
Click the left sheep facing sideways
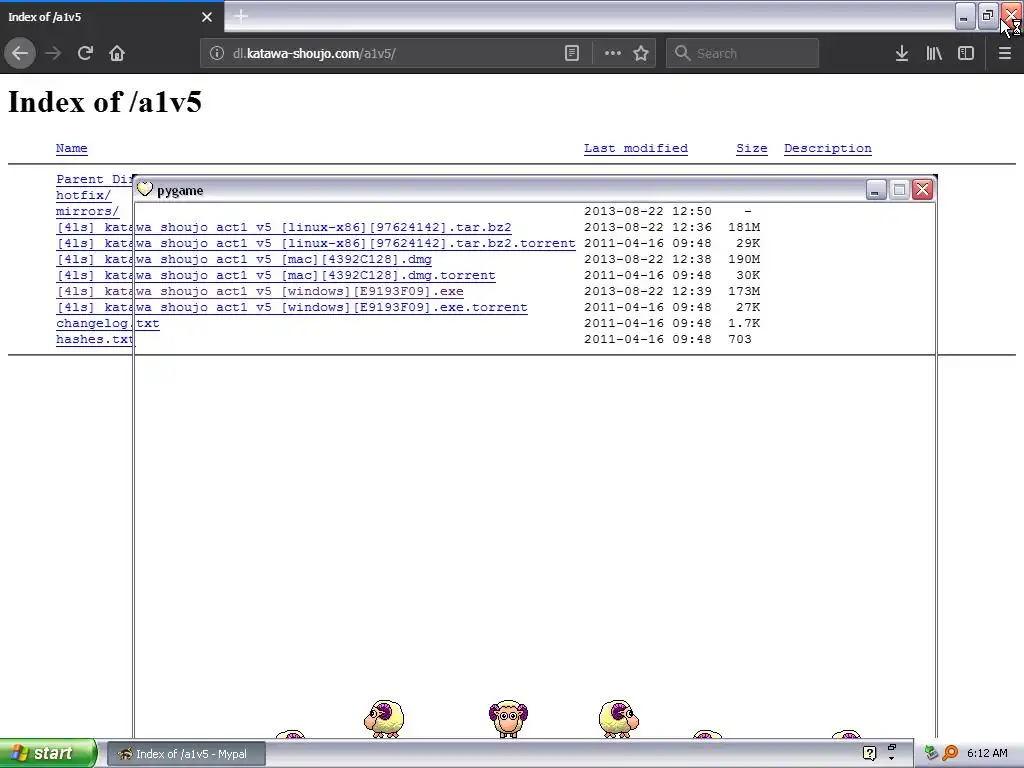click(x=384, y=719)
